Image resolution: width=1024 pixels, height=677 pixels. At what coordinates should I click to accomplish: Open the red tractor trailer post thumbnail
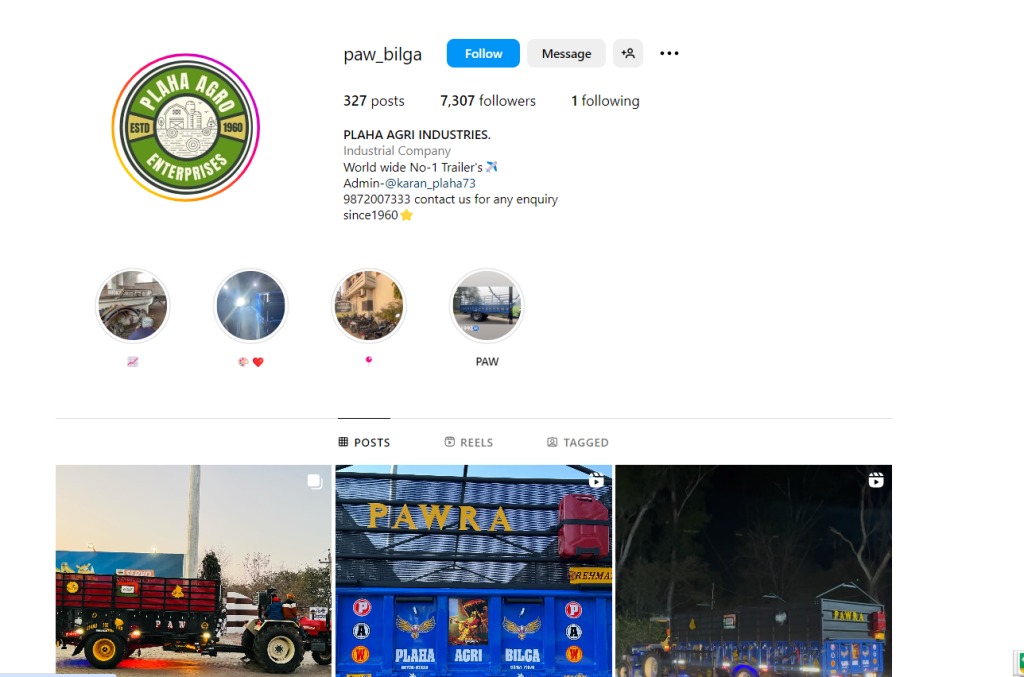[x=193, y=571]
